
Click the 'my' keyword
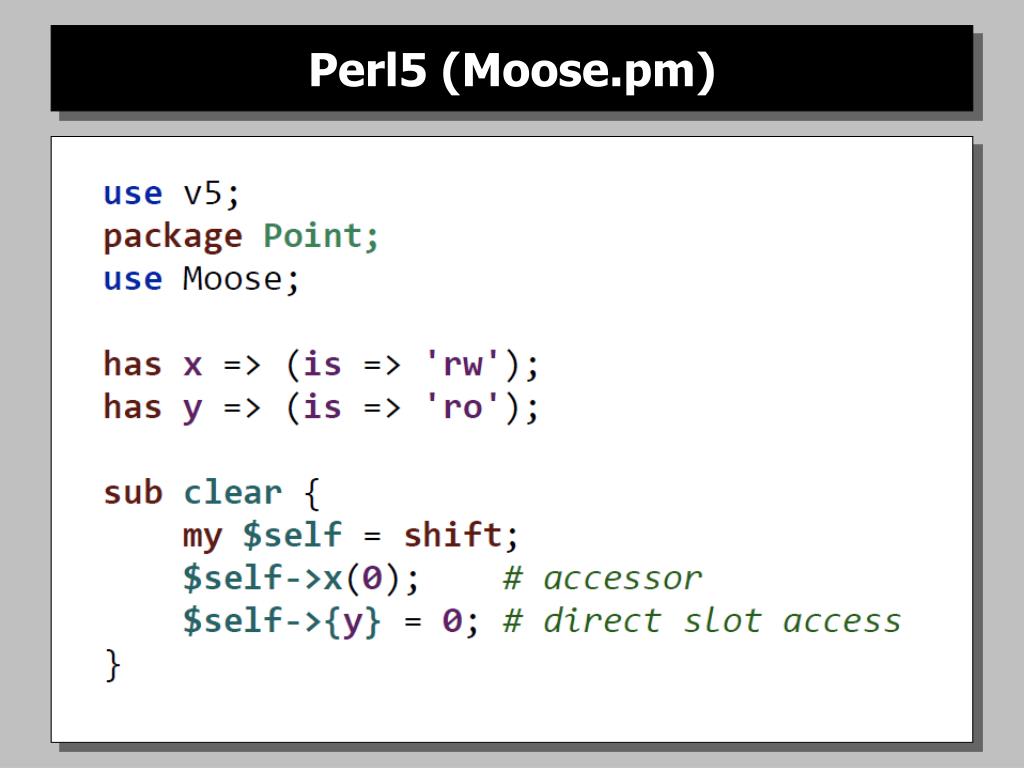pos(202,537)
